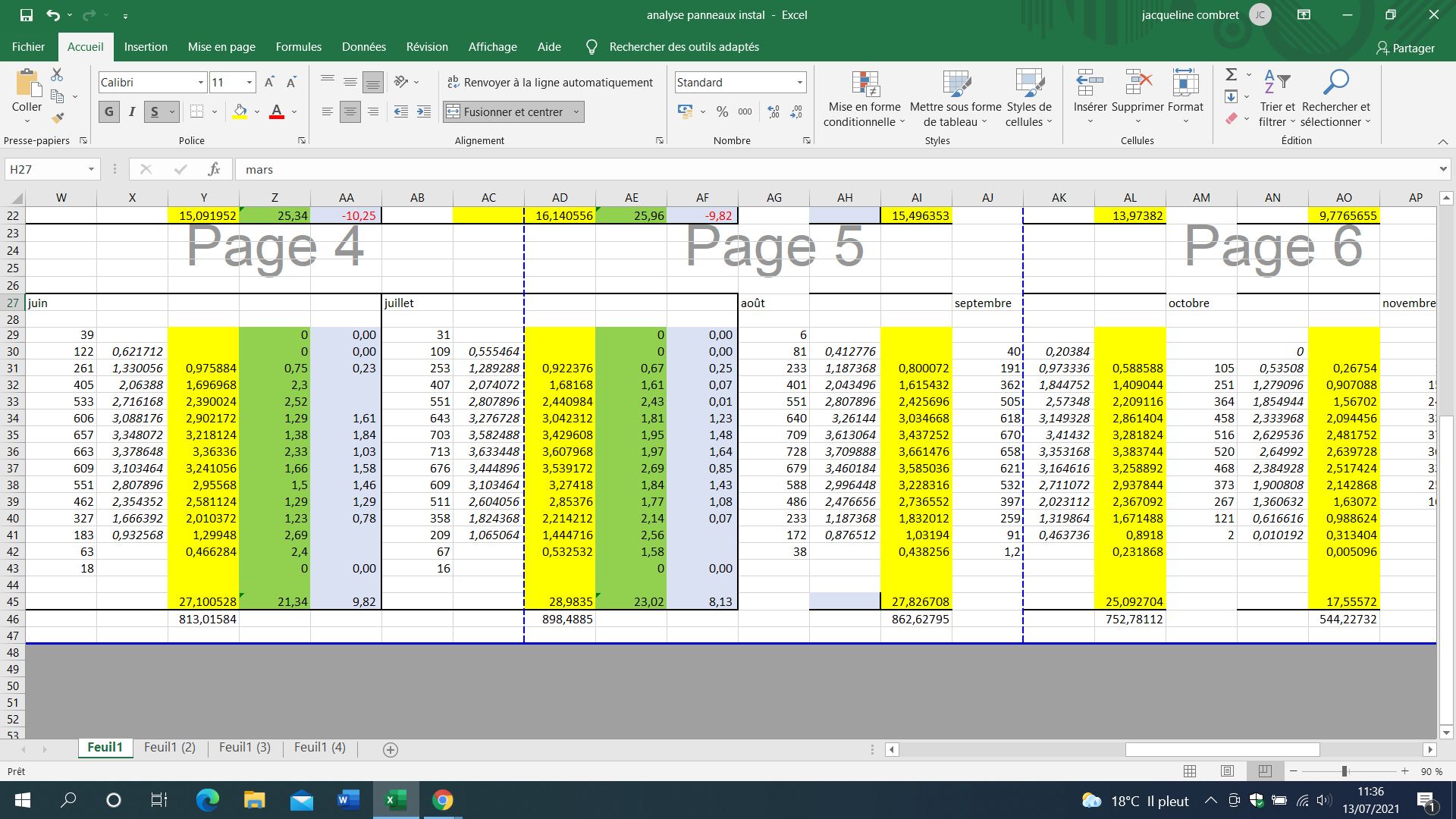Switch to Page Break Preview view
1456x819 pixels.
coord(1264,771)
